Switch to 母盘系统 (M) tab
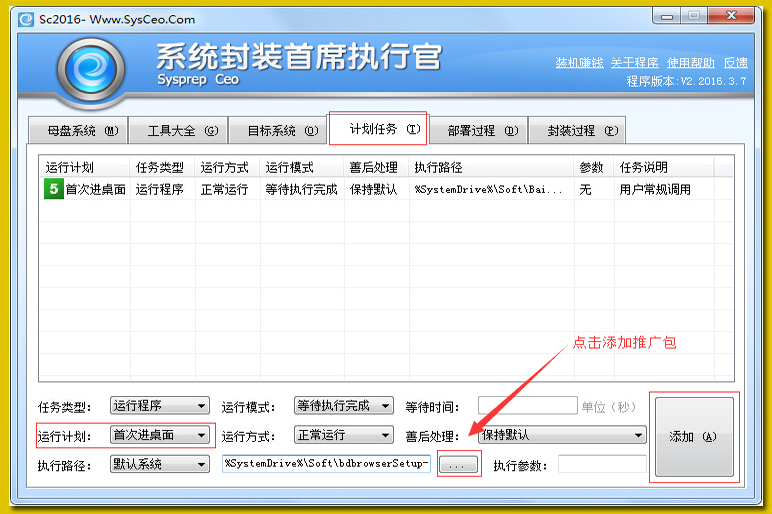This screenshot has height=514, width=772. coord(78,130)
